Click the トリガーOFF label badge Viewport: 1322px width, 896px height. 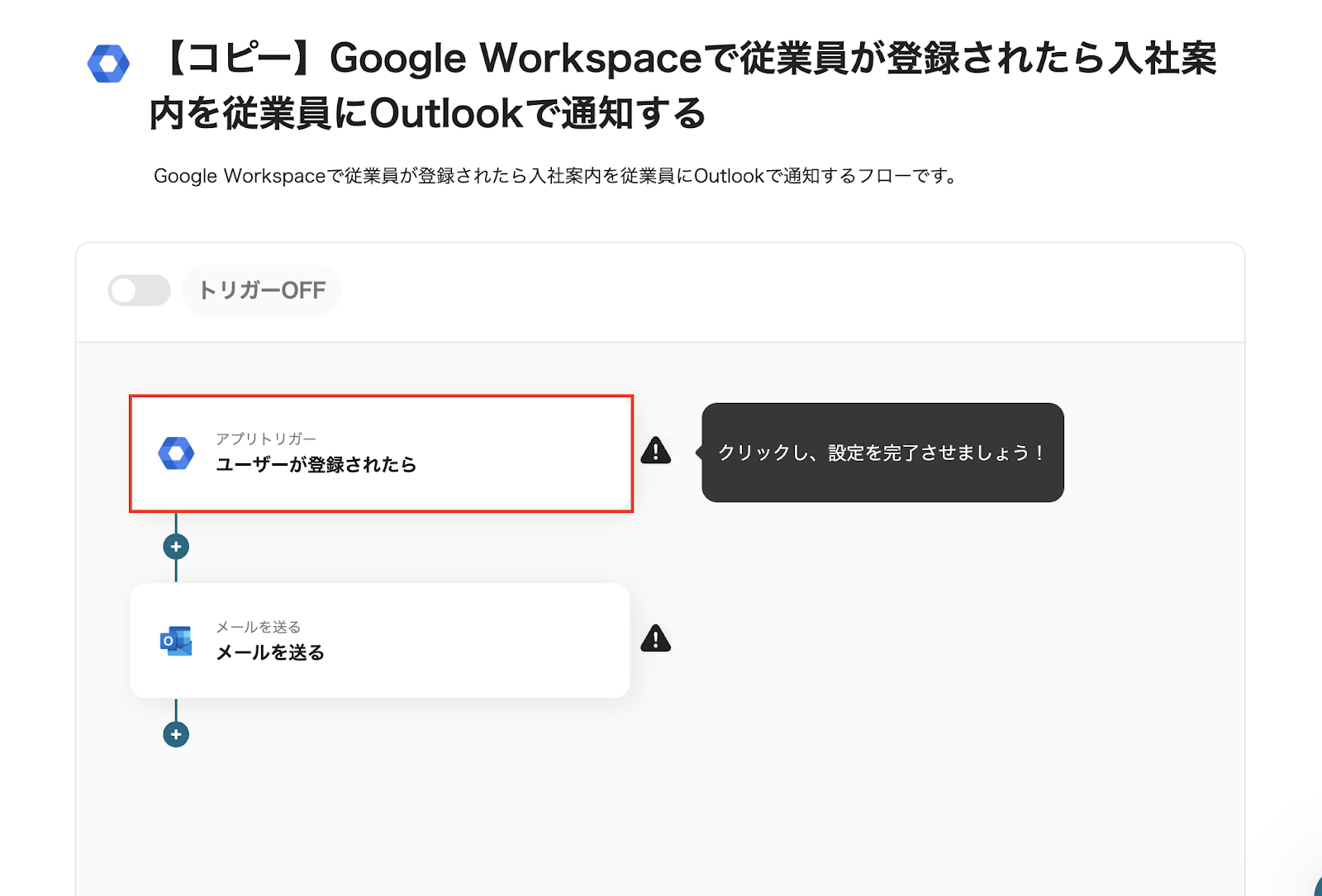[262, 291]
